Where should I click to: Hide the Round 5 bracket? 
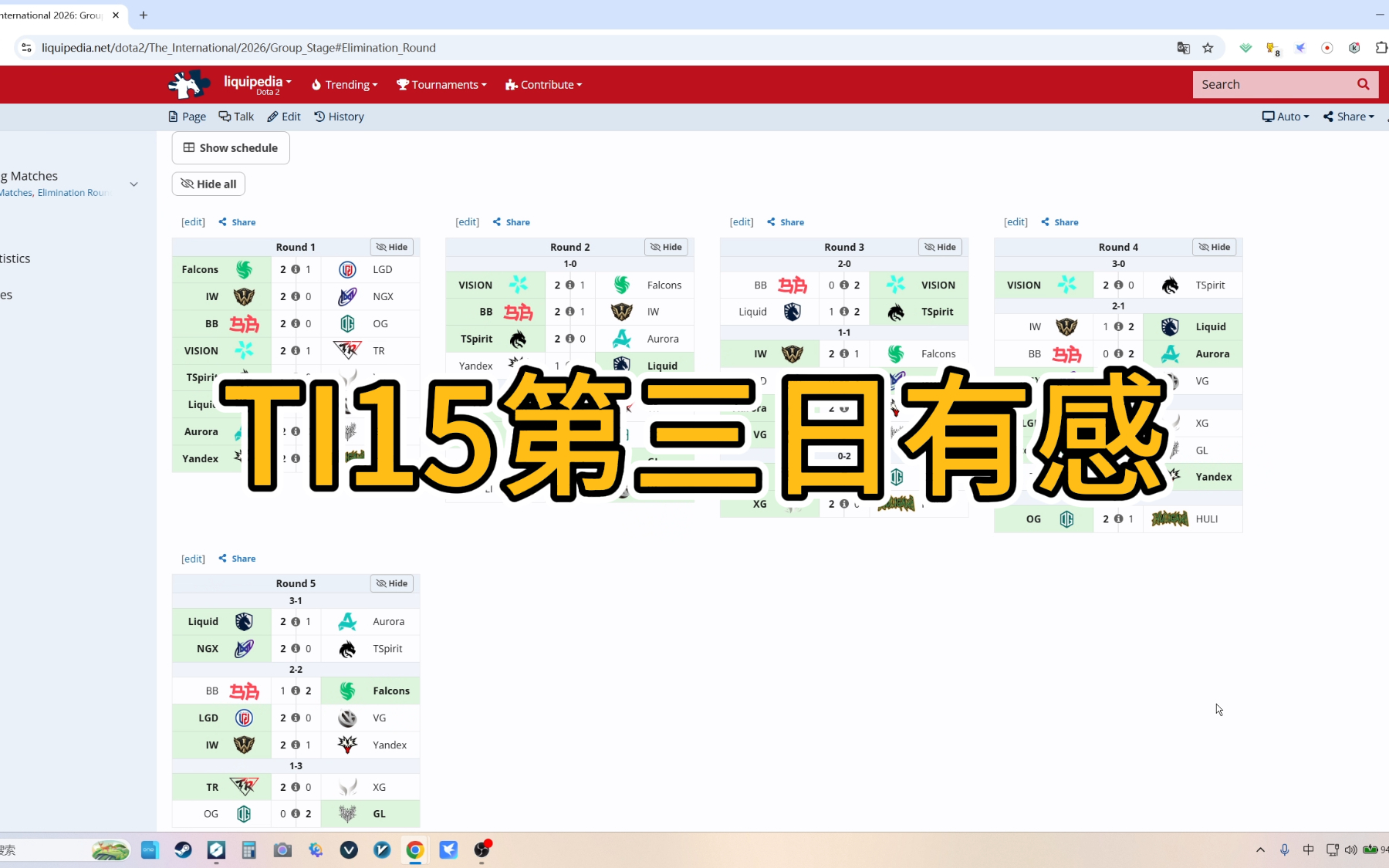tap(392, 583)
